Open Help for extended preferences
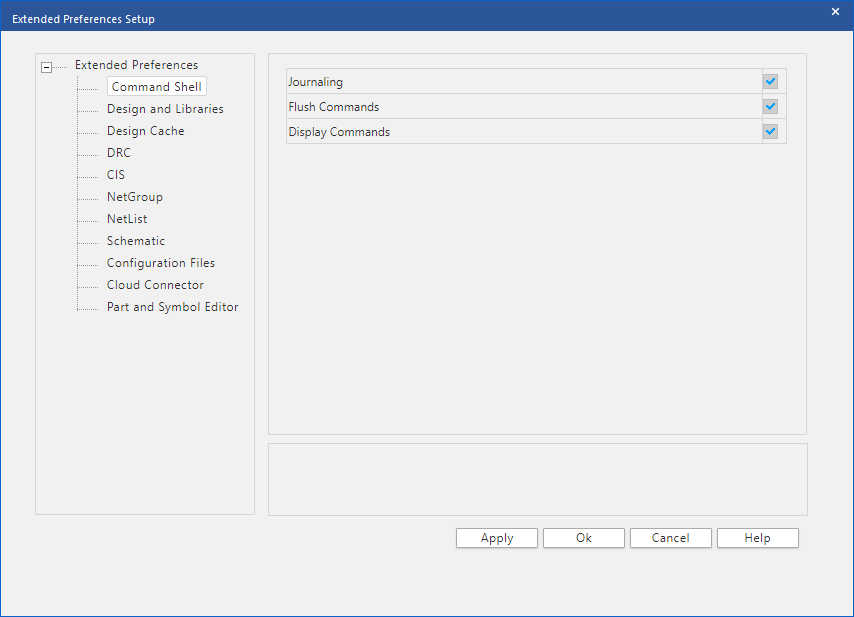 click(x=758, y=538)
